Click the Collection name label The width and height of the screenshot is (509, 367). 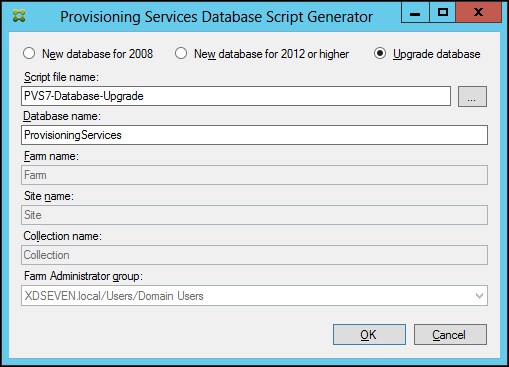click(x=63, y=236)
